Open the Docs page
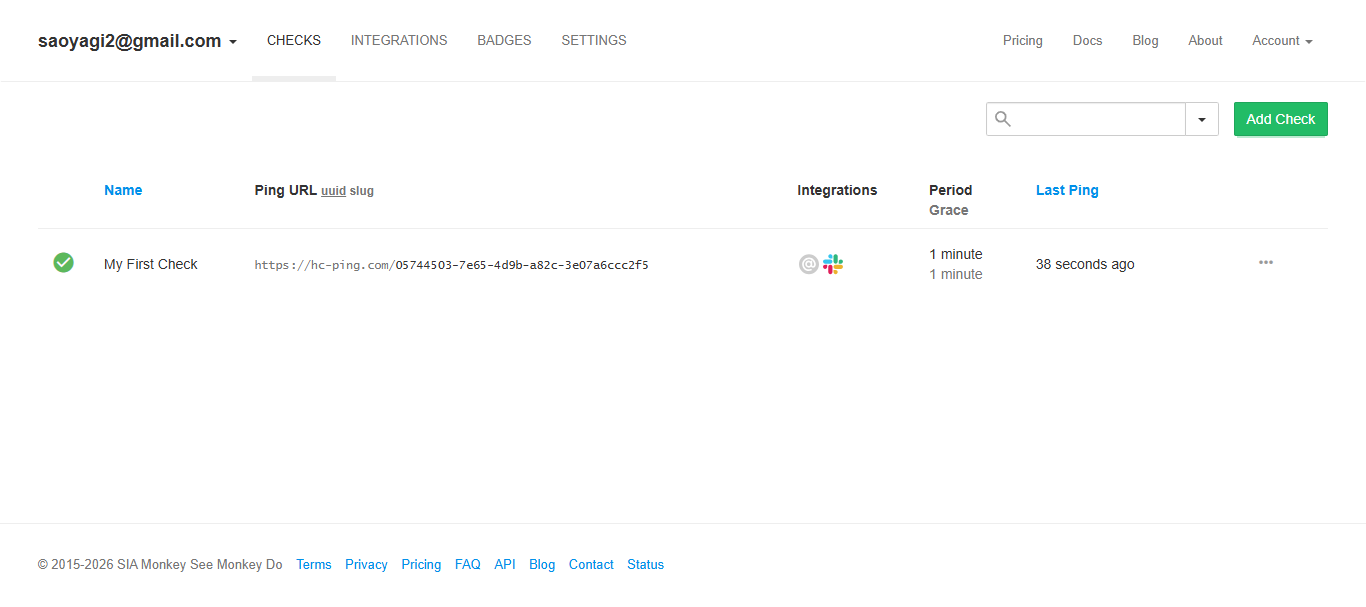Screen dimensions: 1366x607 [1087, 41]
